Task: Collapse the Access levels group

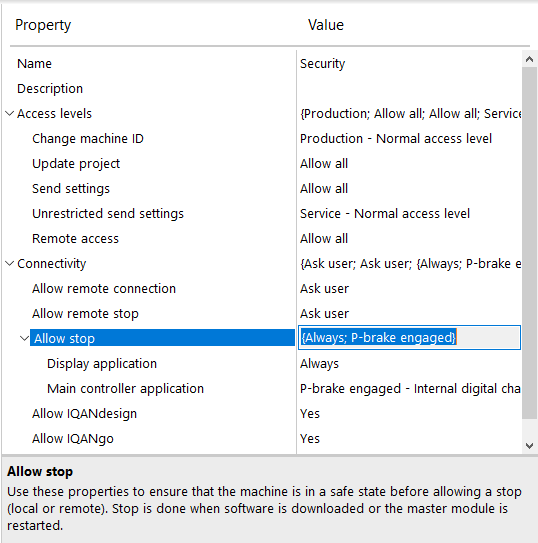Action: coord(10,113)
